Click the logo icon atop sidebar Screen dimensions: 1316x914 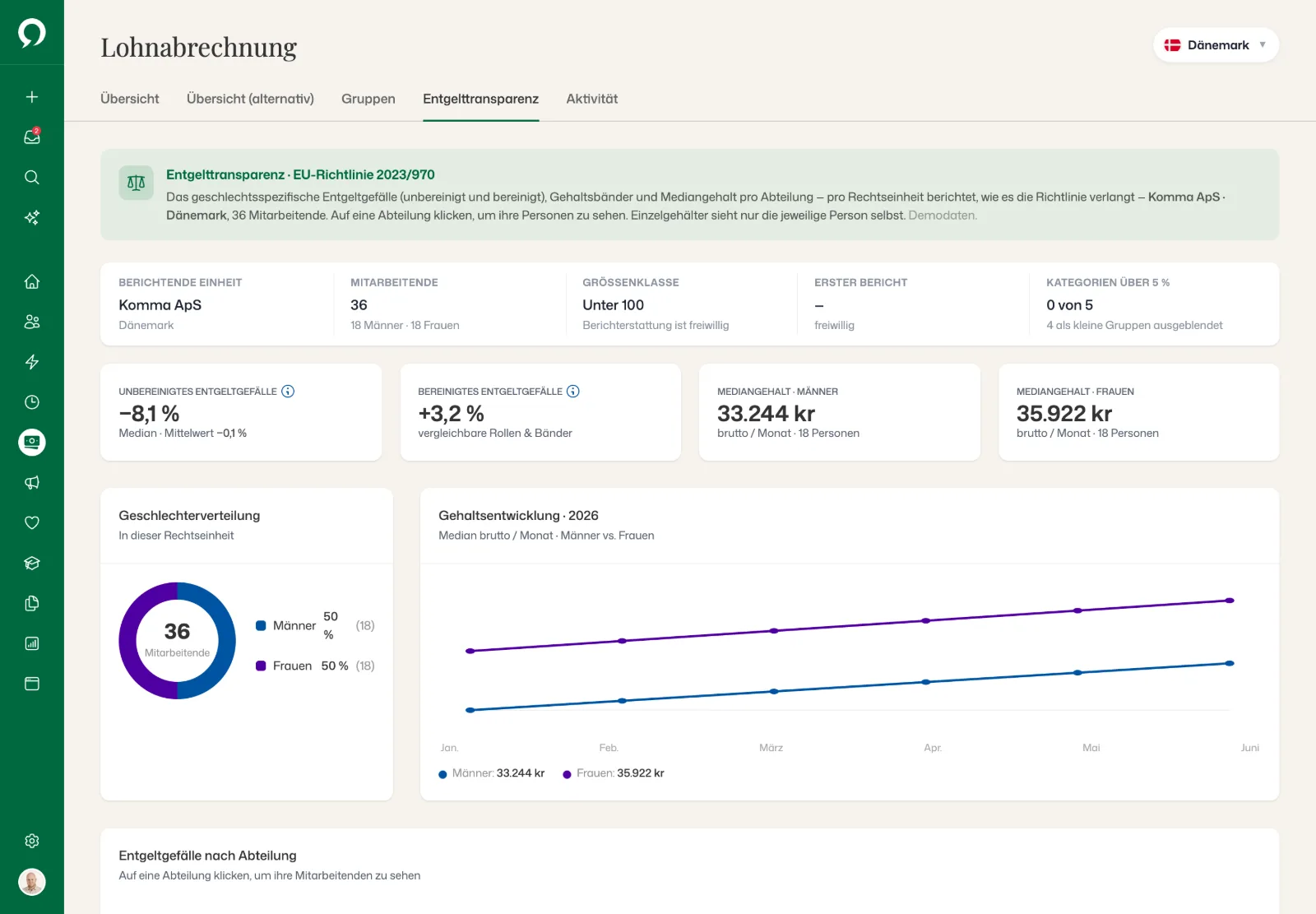point(32,33)
